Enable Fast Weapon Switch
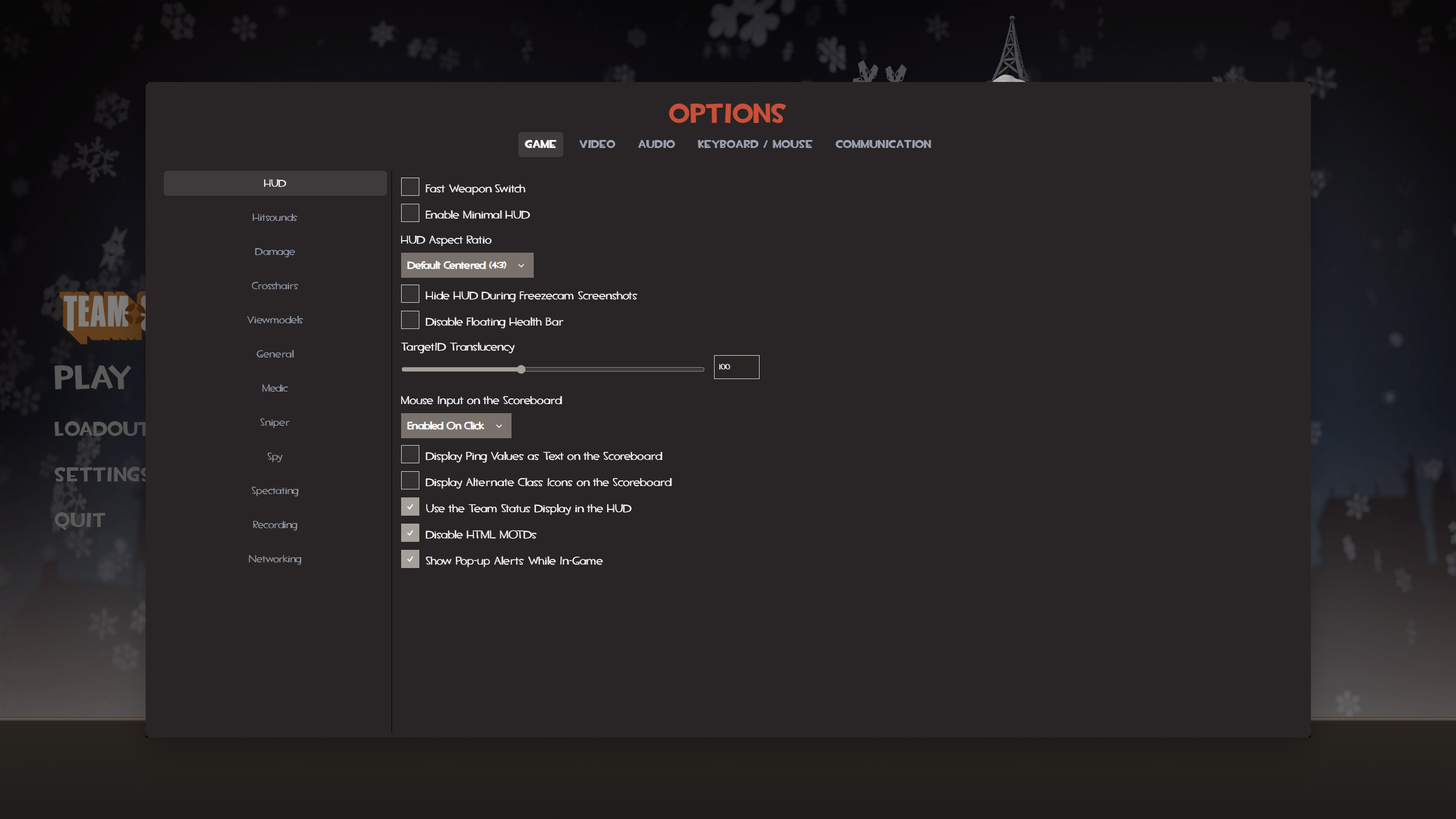Viewport: 1456px width, 819px height. tap(410, 186)
